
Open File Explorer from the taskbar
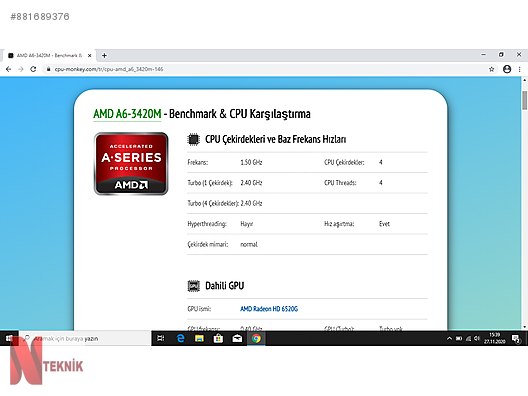(x=199, y=338)
